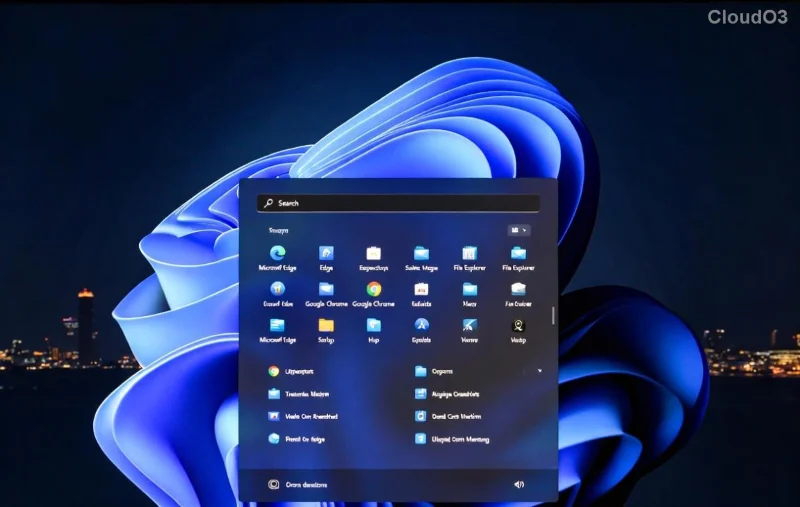The height and width of the screenshot is (507, 800).
Task: Open the recommended item with the mail envelope icon
Action: (298, 394)
